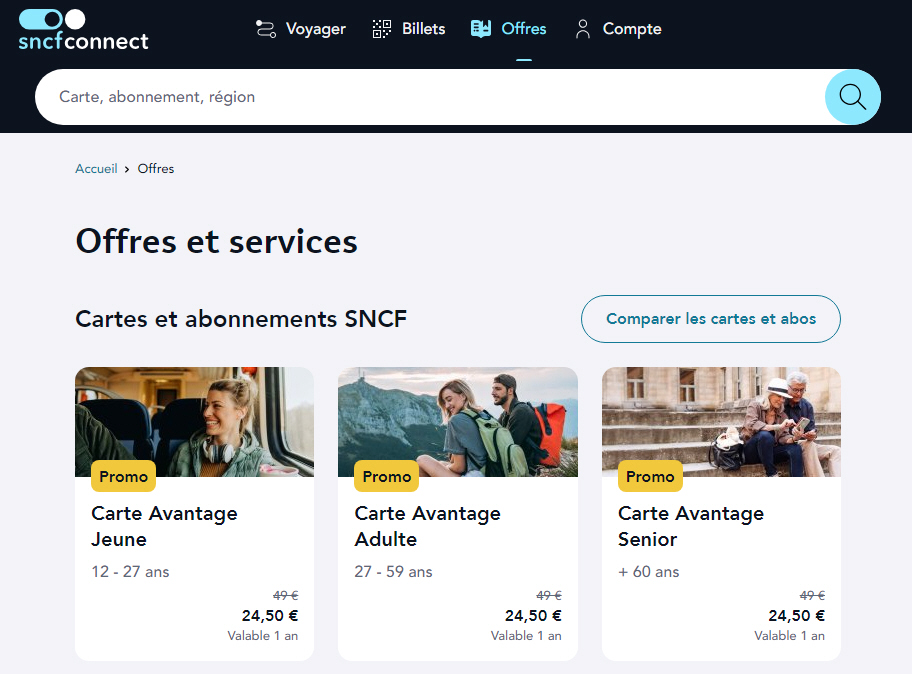The height and width of the screenshot is (674, 912).
Task: Open the Billets menu label
Action: pos(423,29)
